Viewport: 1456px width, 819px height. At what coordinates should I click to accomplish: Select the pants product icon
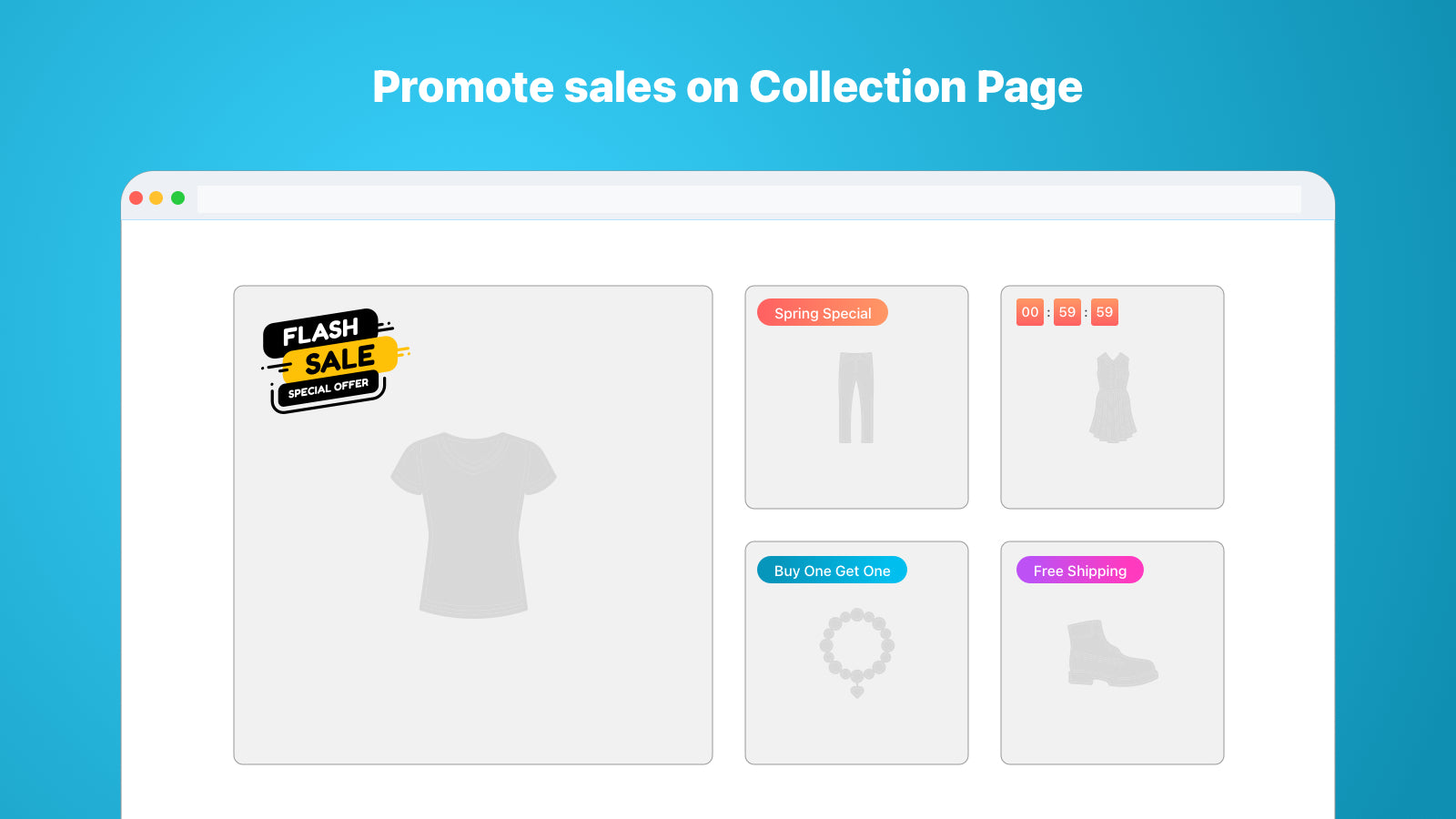pos(856,398)
